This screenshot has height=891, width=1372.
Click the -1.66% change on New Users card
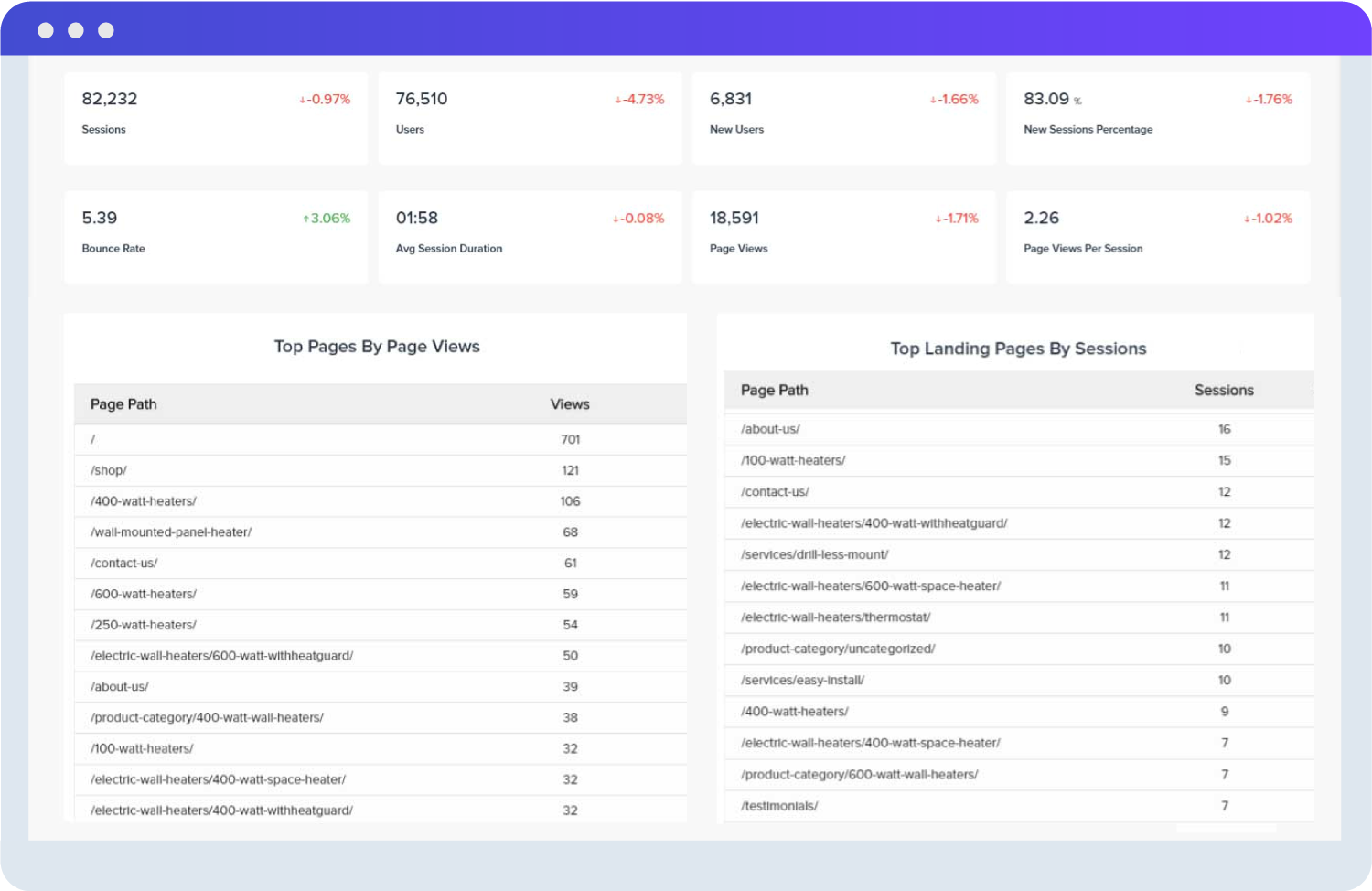(955, 99)
